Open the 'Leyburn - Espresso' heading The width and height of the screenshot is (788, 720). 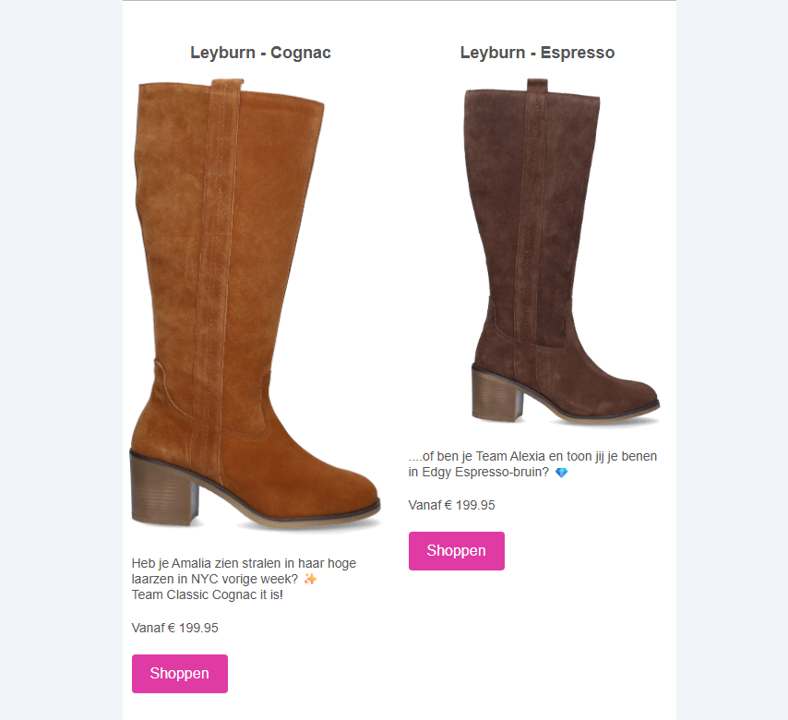point(537,53)
